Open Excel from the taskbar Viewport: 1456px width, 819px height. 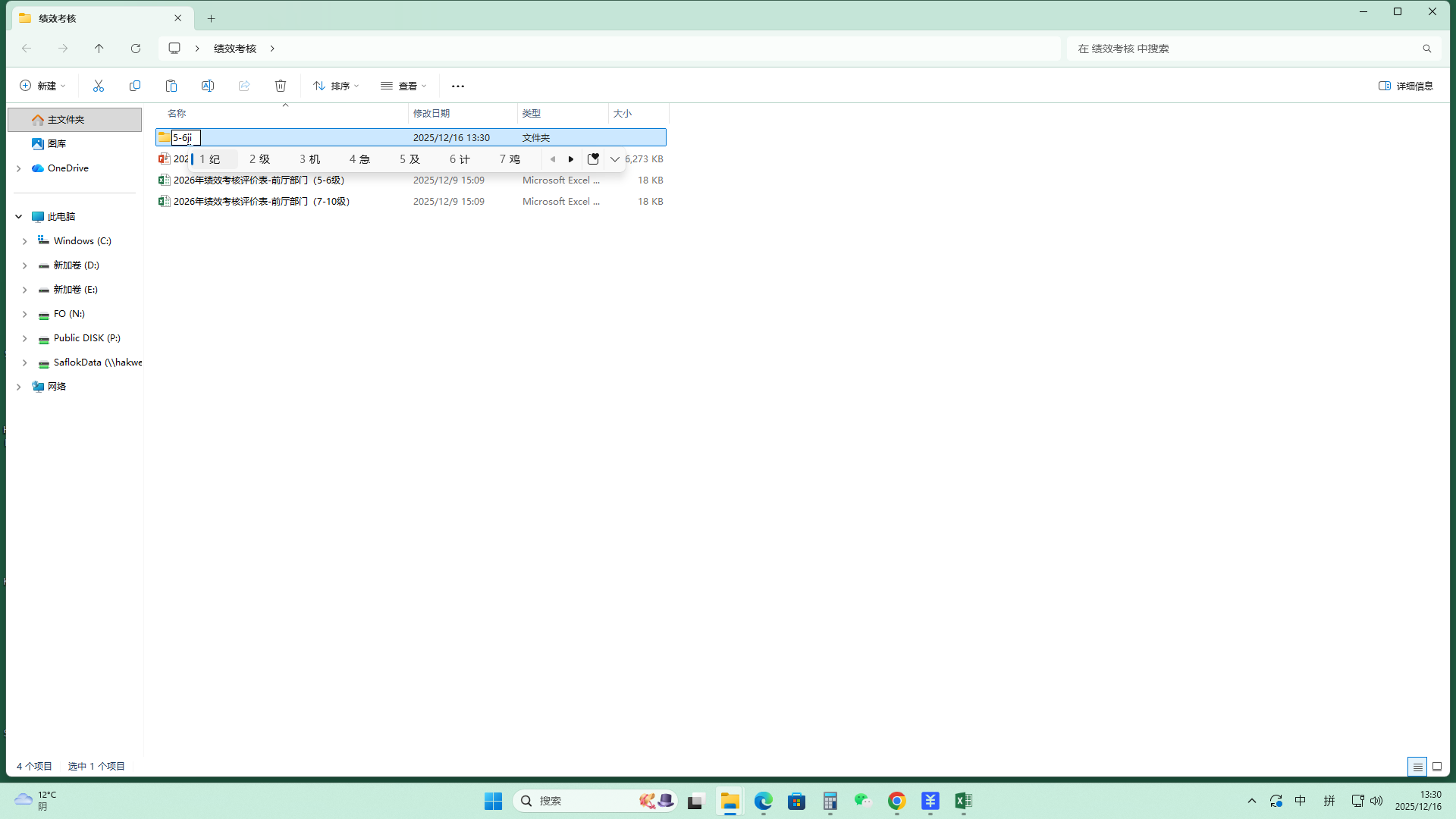[x=963, y=801]
